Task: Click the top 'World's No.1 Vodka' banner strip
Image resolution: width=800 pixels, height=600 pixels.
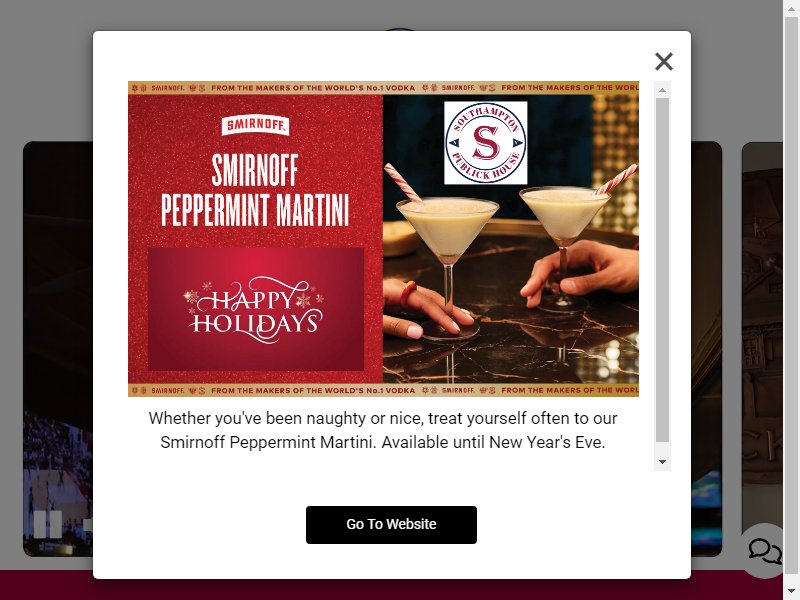Action: [x=383, y=88]
